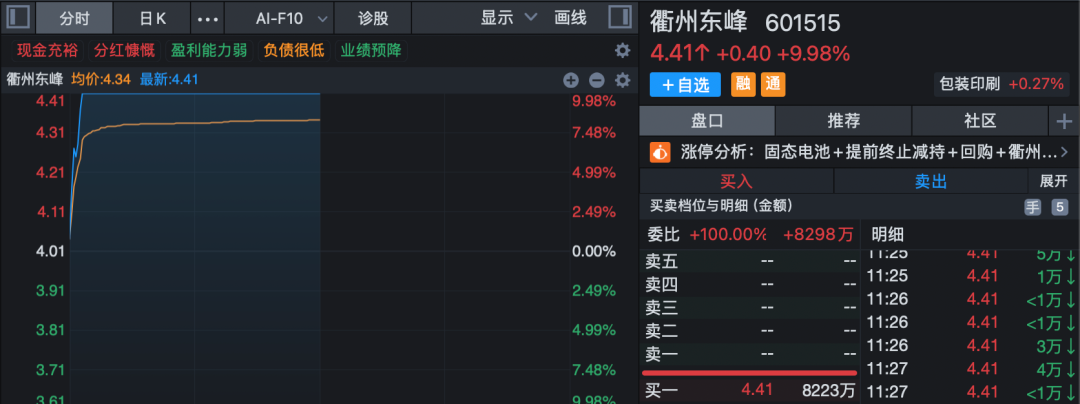Open the 涨停分析 limit-up analysis banner
This screenshot has height=404, width=1080.
tap(860, 152)
